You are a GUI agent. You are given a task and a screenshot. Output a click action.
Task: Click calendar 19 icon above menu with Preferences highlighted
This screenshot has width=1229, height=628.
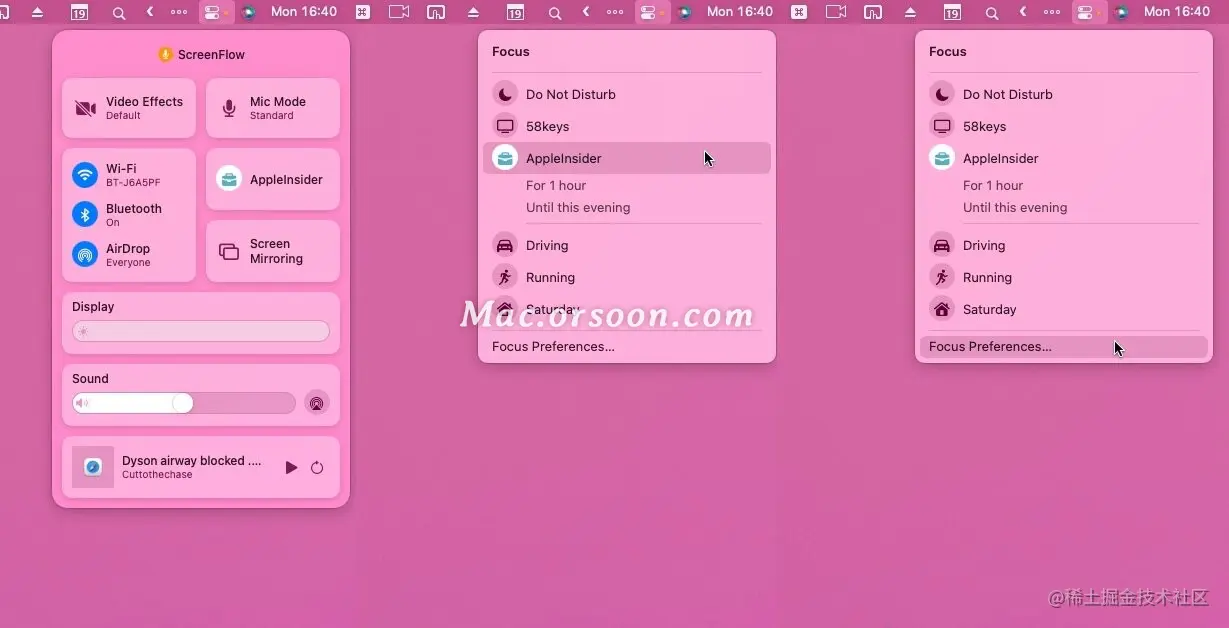(952, 12)
